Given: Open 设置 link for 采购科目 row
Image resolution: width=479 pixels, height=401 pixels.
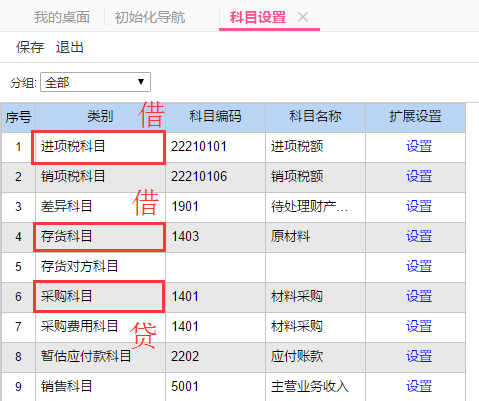Looking at the screenshot, I should 419,297.
